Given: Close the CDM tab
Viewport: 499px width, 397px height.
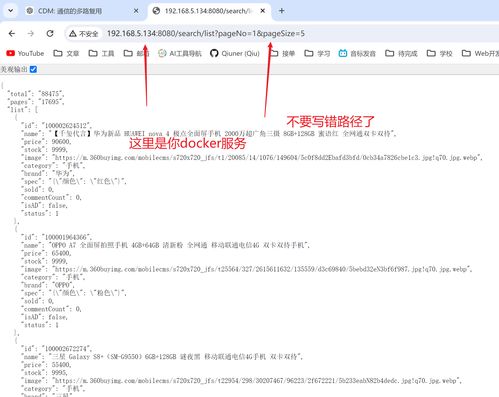Looking at the screenshot, I should point(136,11).
